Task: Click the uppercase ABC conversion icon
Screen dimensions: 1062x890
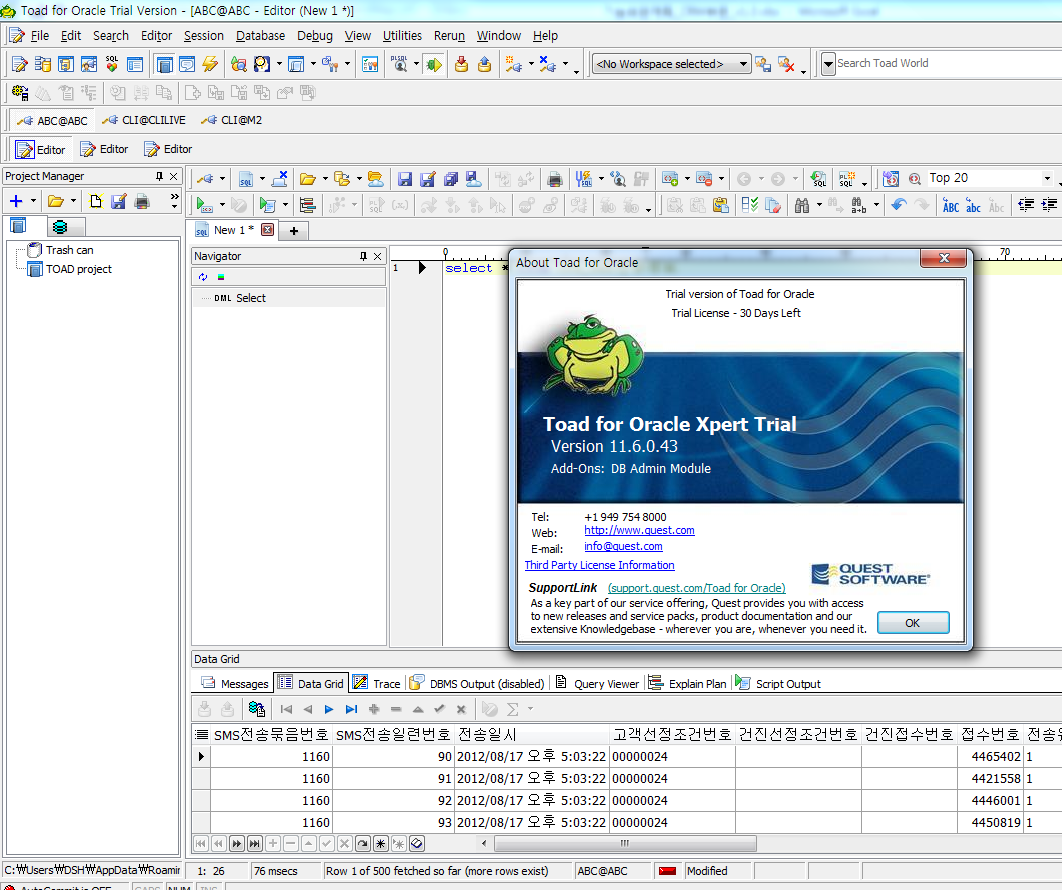Action: (x=951, y=205)
